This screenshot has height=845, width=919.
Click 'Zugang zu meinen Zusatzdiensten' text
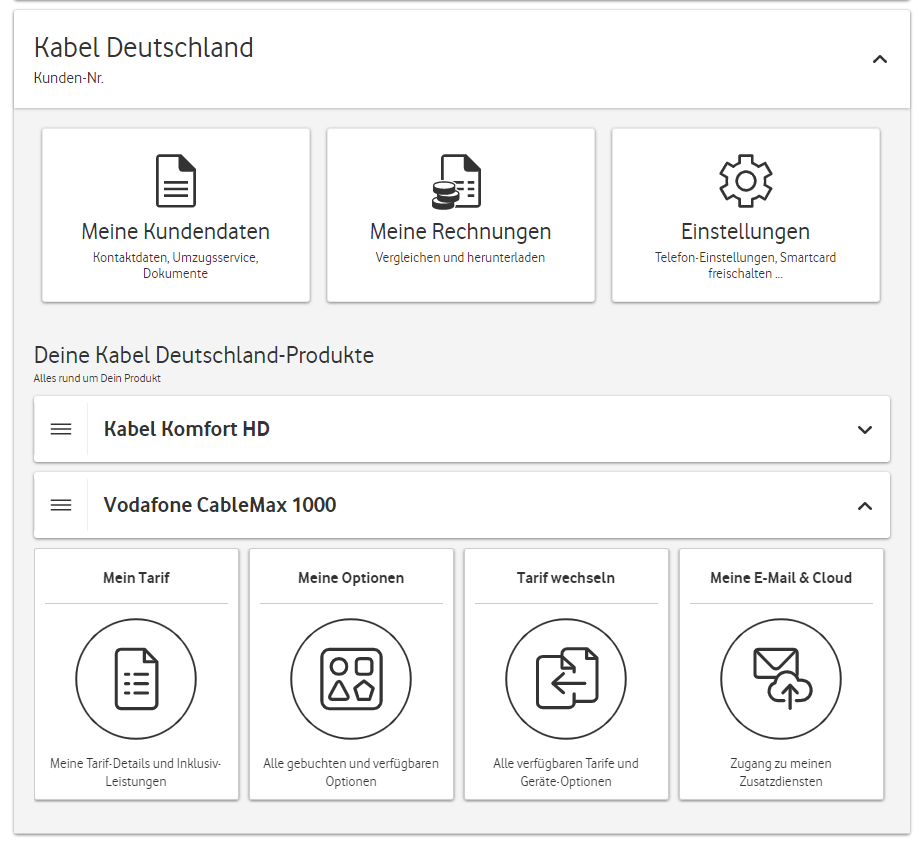pos(781,772)
